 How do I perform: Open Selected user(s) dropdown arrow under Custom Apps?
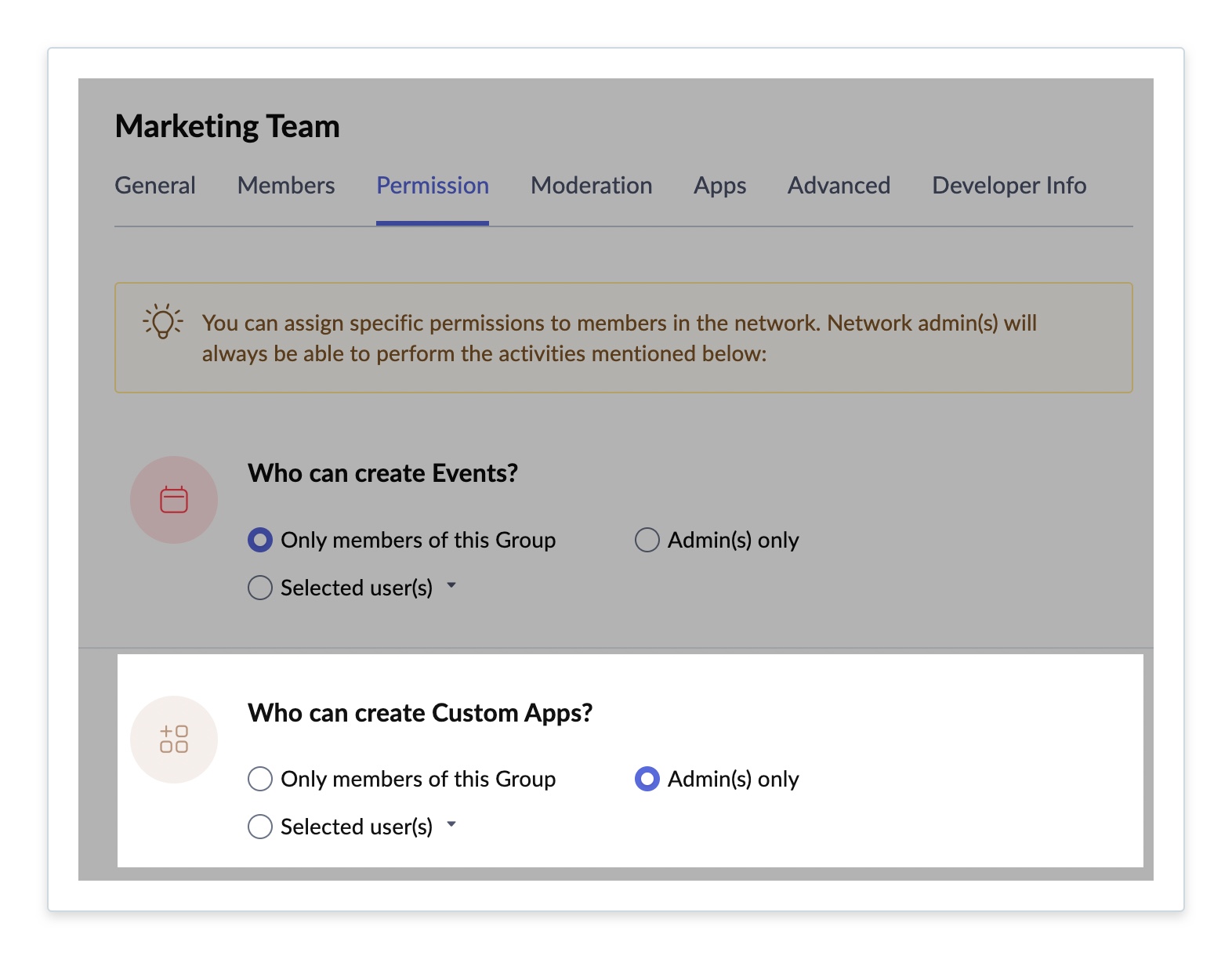click(451, 824)
